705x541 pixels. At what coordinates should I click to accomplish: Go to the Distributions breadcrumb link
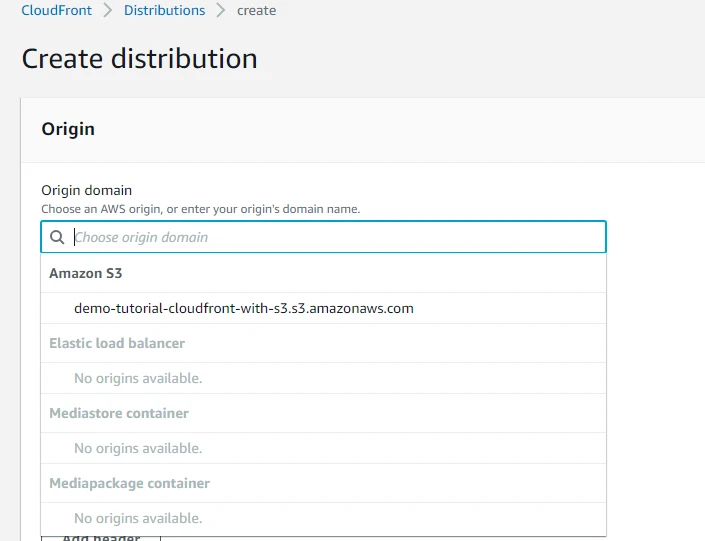click(164, 11)
